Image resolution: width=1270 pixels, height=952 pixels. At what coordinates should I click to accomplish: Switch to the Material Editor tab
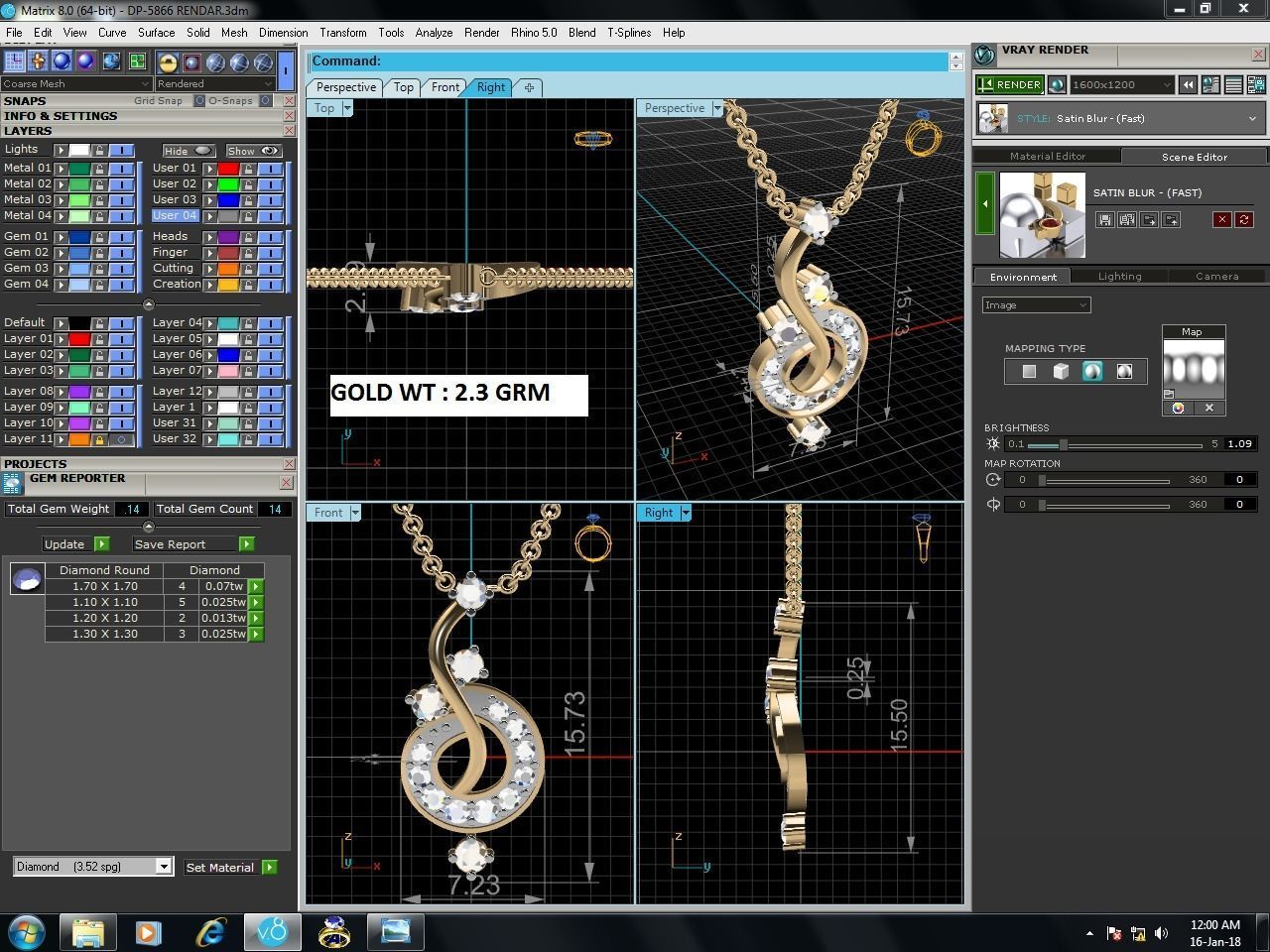click(x=1047, y=156)
